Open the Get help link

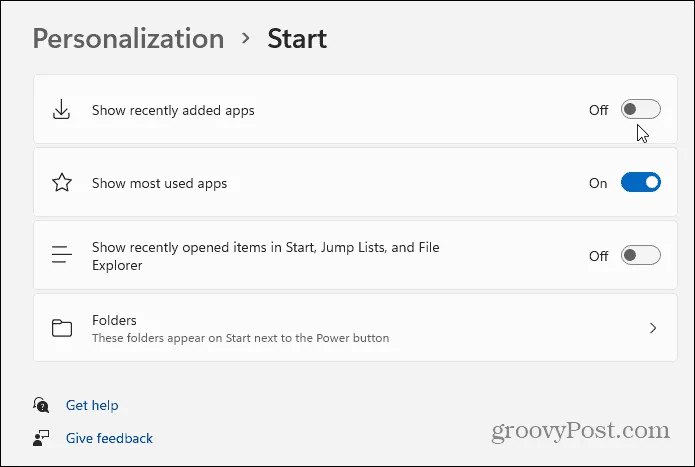[92, 405]
